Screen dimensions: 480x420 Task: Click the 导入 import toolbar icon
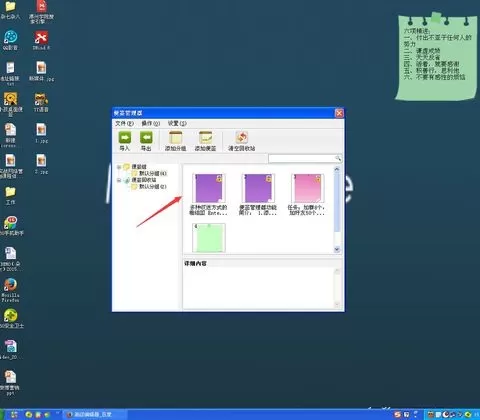[x=125, y=138]
